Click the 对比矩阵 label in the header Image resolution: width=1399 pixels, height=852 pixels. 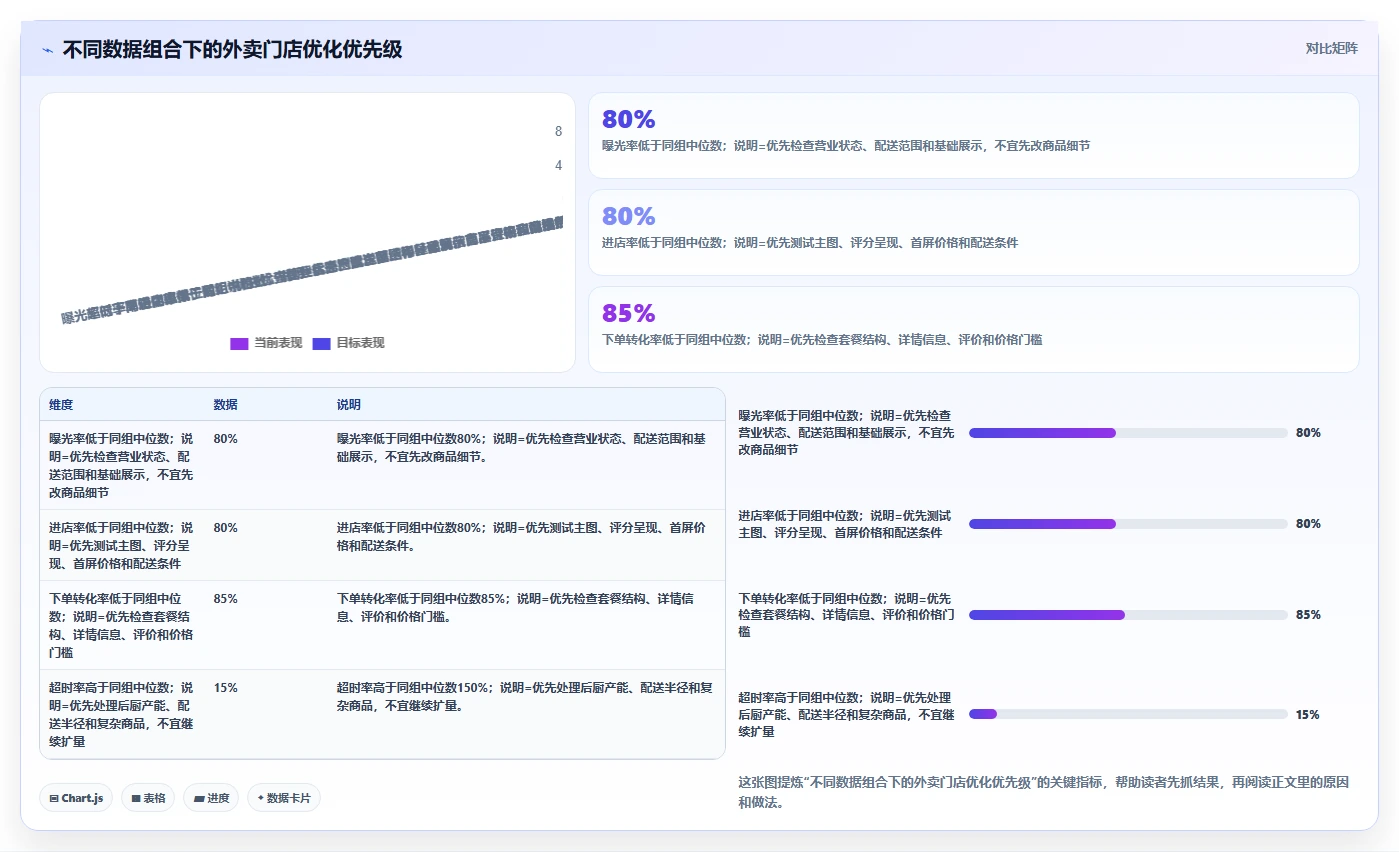tap(1331, 48)
